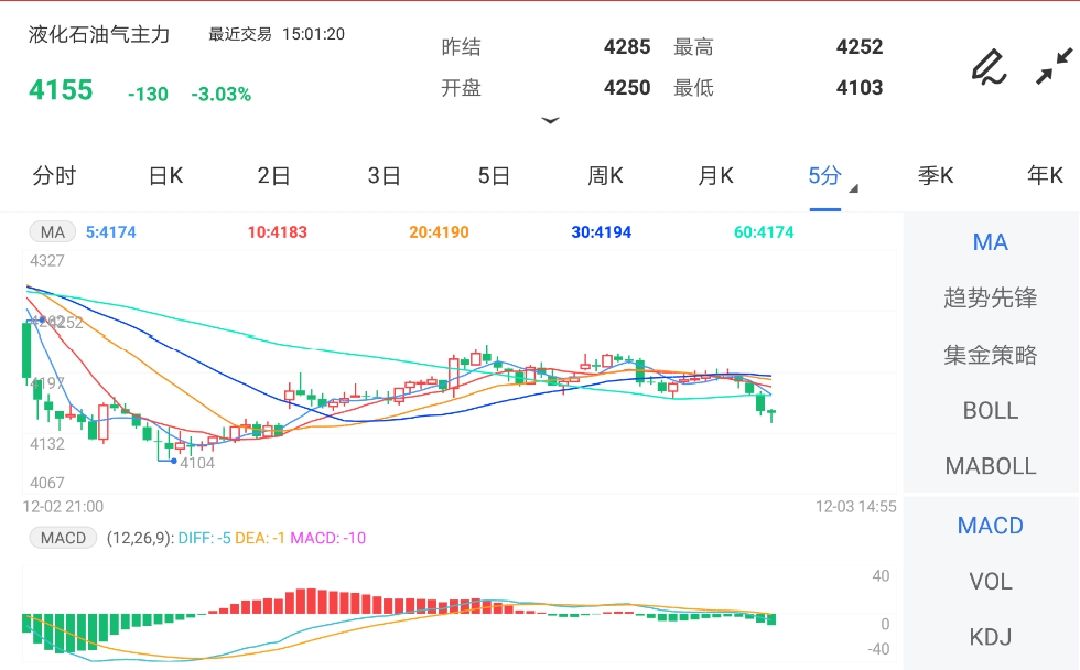Click the 12-02 21:00 start time label

click(63, 507)
